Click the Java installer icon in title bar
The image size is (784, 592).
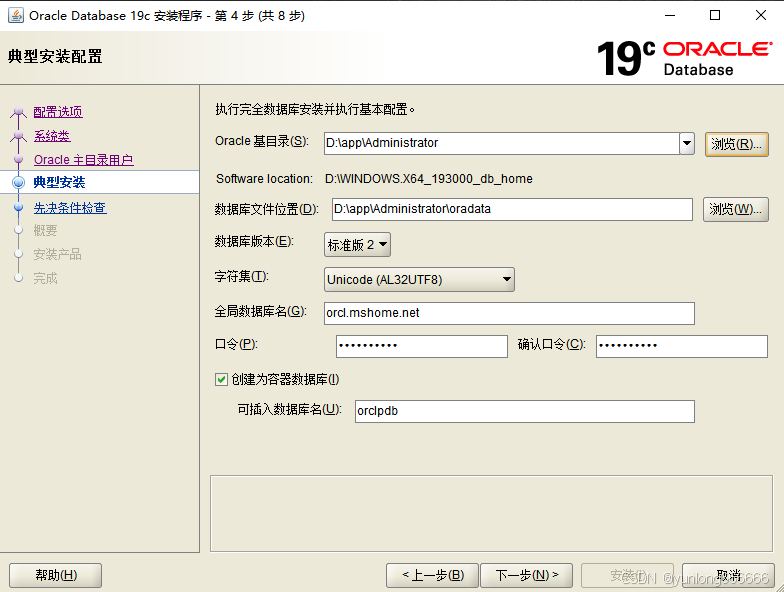point(16,16)
